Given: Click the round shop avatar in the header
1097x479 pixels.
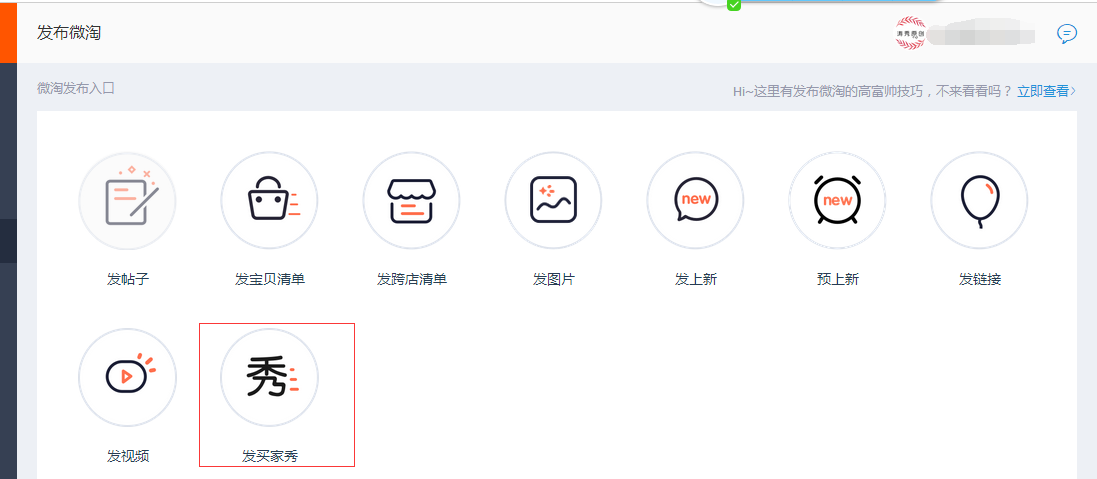Looking at the screenshot, I should (911, 34).
